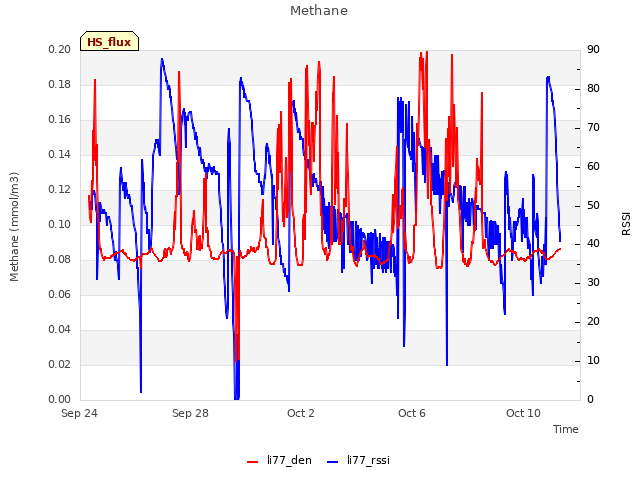Click the 60 RSSI axis value

pos(593,166)
